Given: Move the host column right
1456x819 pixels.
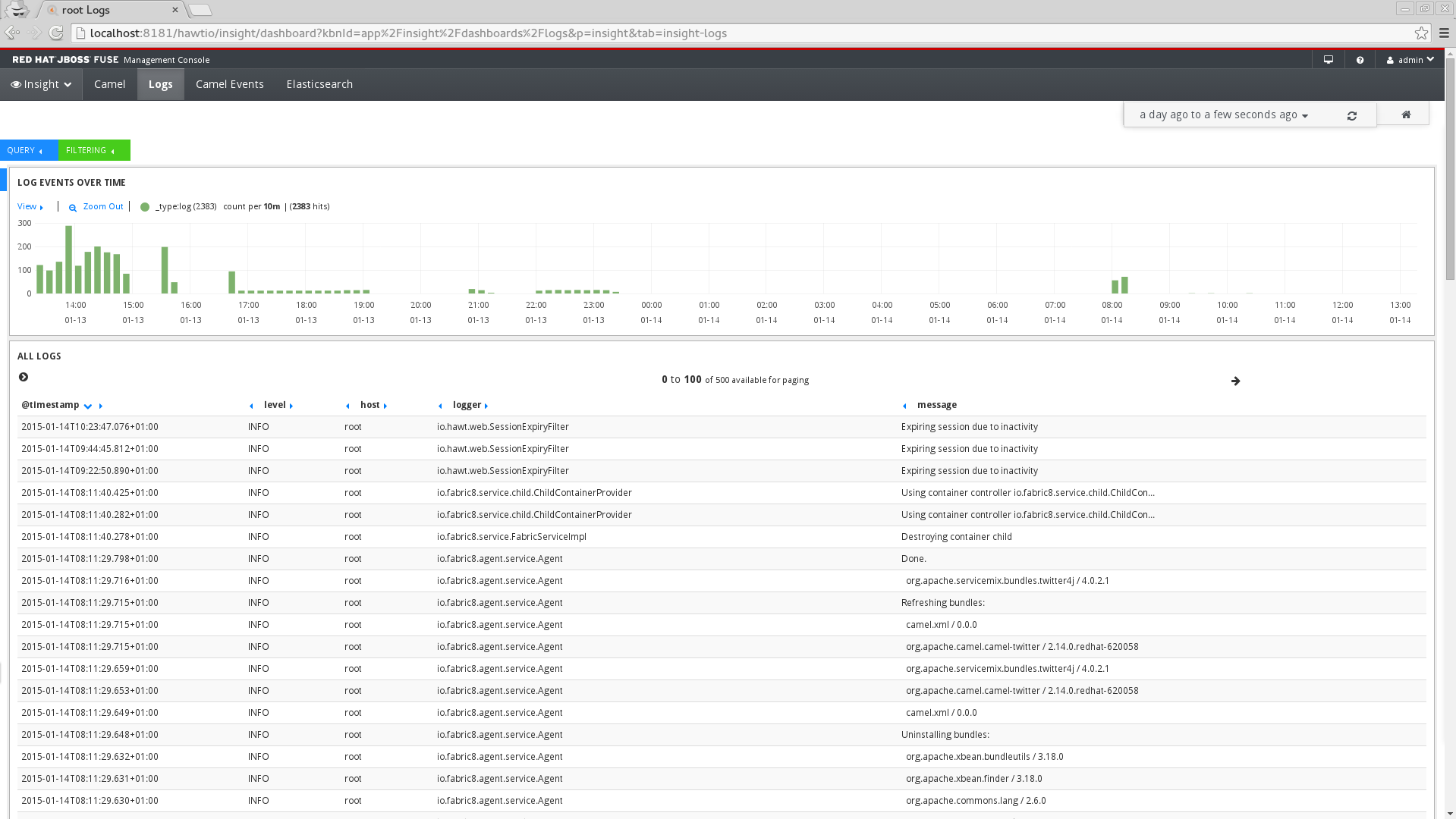Looking at the screenshot, I should [385, 406].
